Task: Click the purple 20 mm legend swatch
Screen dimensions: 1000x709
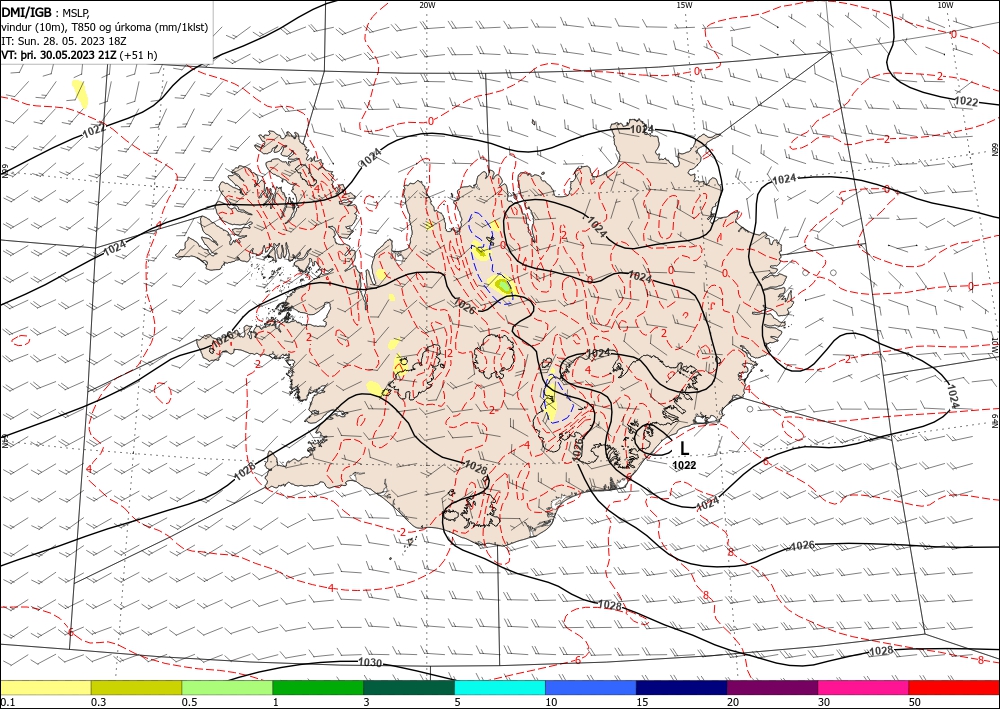Action: coord(772,687)
